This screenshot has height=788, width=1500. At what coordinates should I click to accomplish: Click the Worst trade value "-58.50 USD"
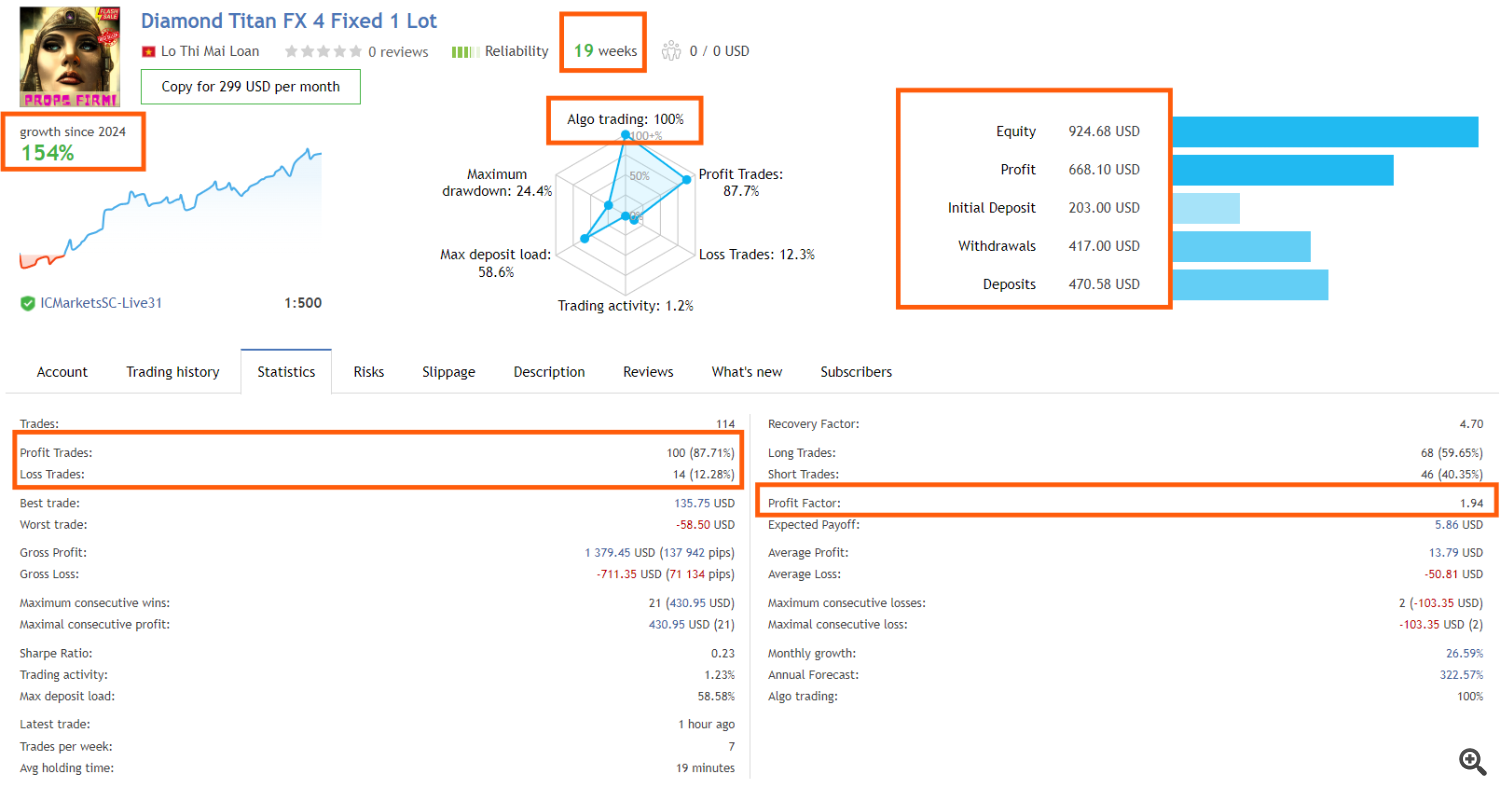[705, 525]
